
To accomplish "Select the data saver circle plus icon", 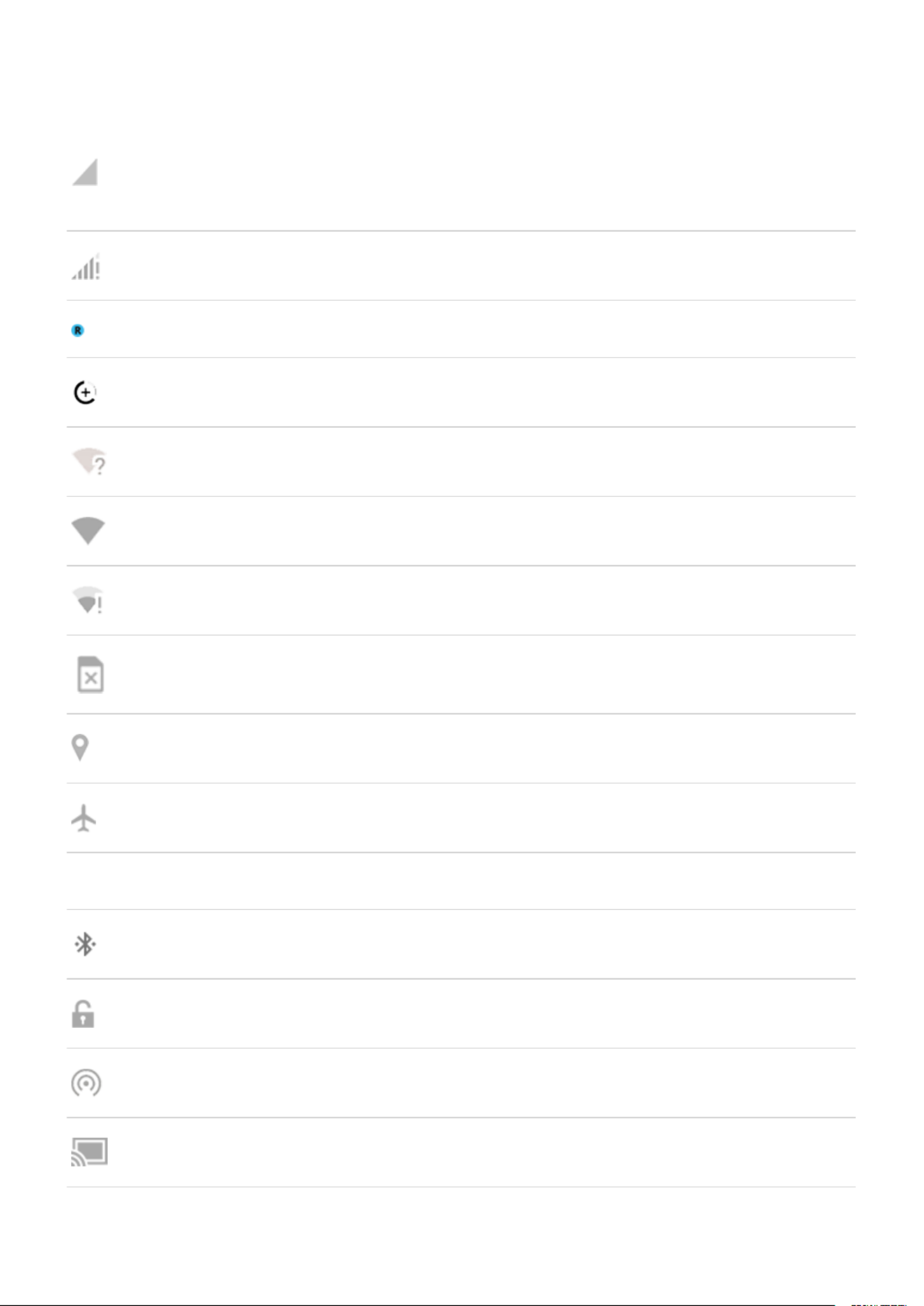I will pos(85,392).
